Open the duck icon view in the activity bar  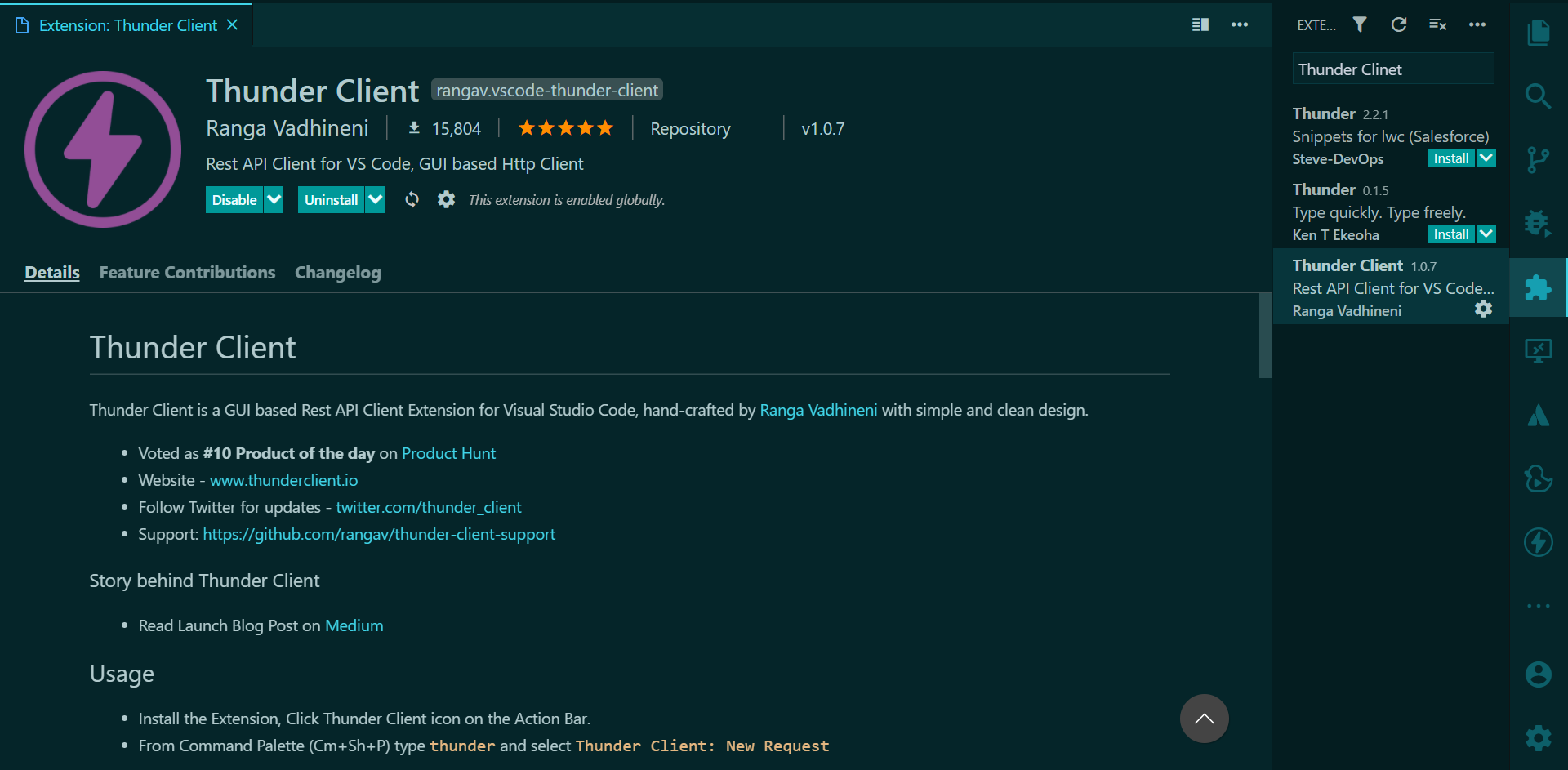tap(1539, 478)
